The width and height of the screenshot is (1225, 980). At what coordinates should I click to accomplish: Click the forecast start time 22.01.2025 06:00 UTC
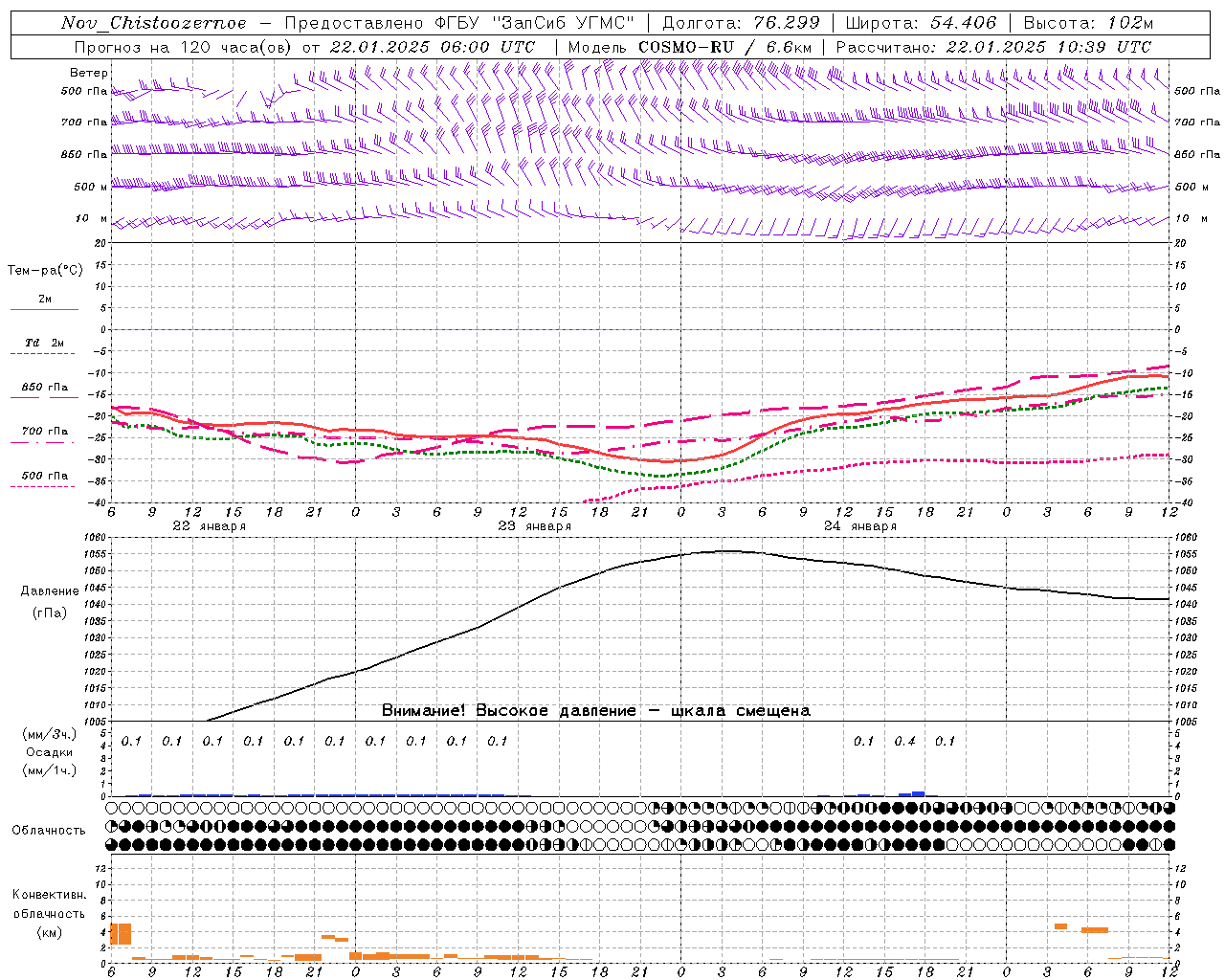pyautogui.click(x=432, y=47)
